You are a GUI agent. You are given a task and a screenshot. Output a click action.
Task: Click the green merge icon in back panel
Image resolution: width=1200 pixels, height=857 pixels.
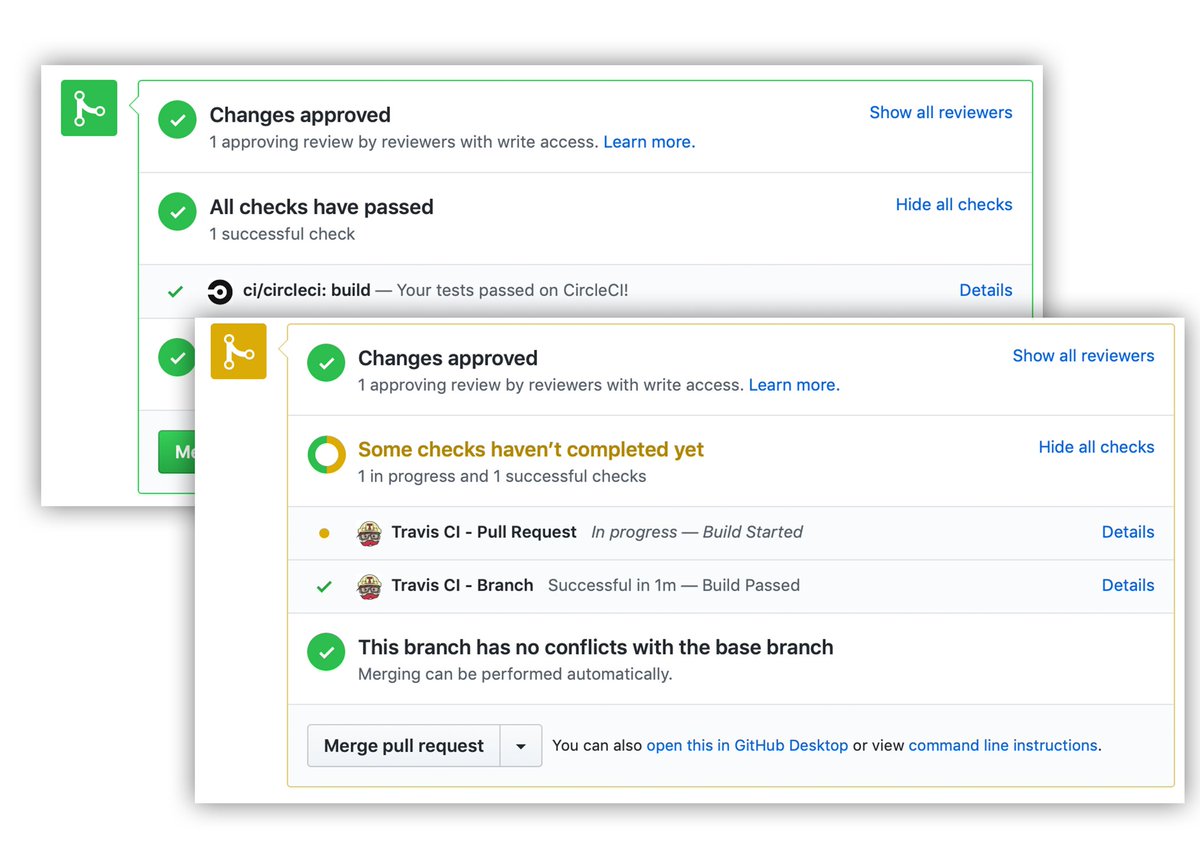point(89,108)
